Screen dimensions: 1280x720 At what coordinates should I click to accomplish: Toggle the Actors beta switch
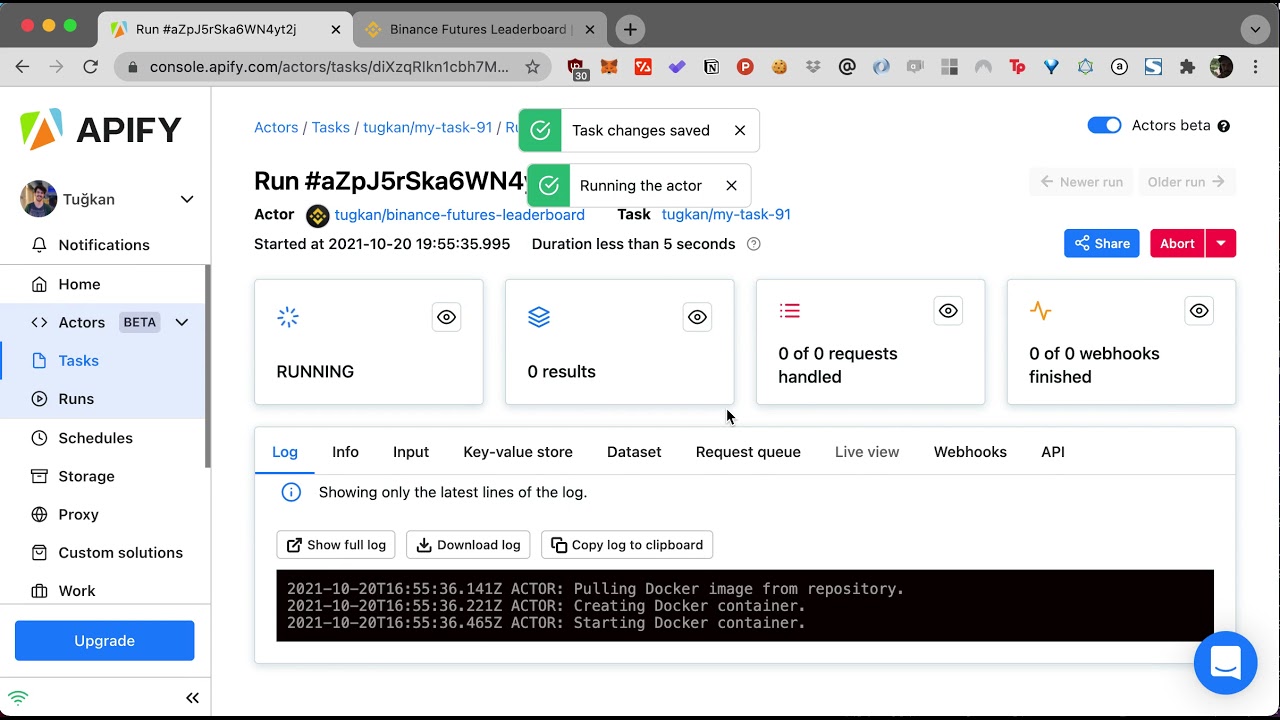click(x=1104, y=125)
